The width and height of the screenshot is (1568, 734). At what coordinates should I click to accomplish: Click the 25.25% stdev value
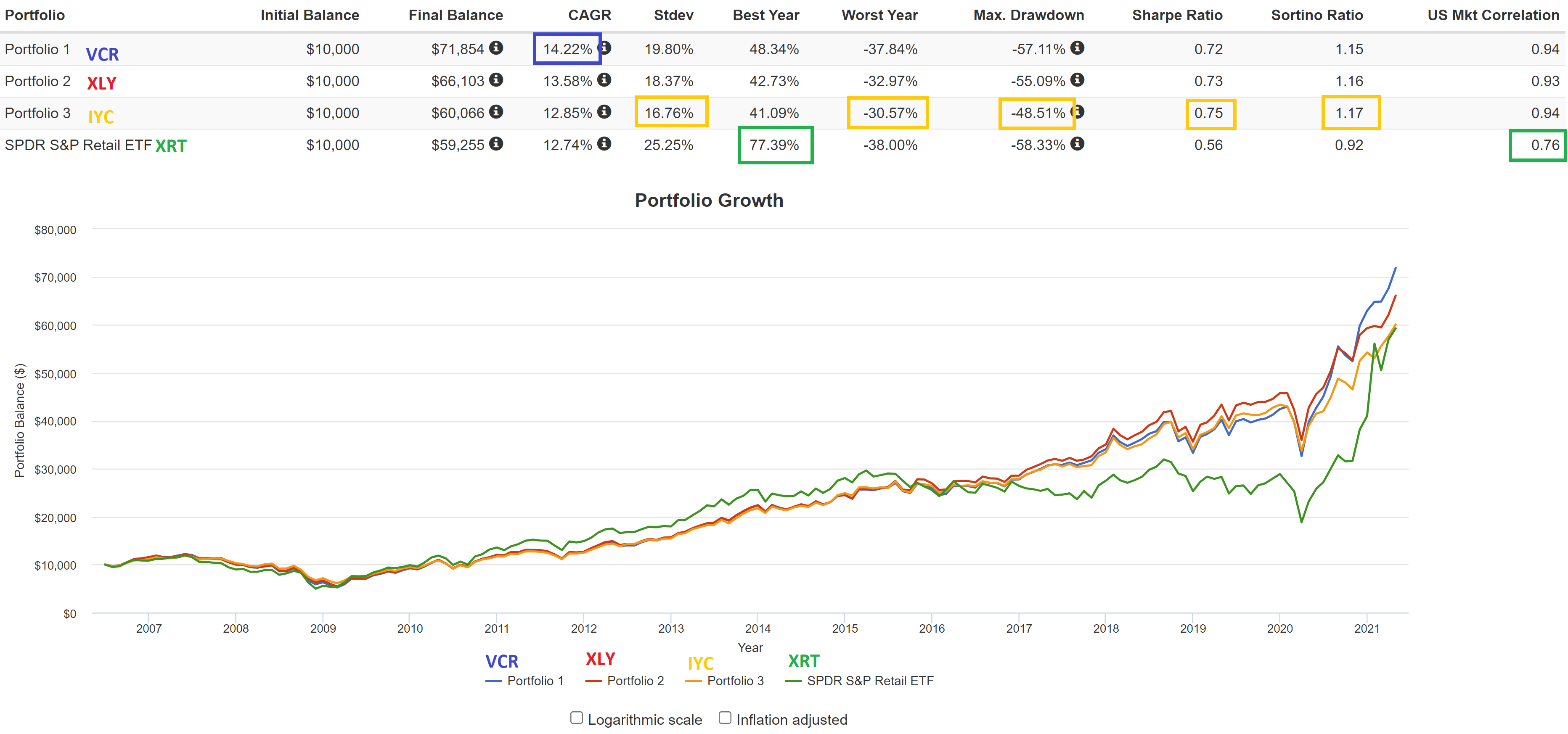click(668, 145)
